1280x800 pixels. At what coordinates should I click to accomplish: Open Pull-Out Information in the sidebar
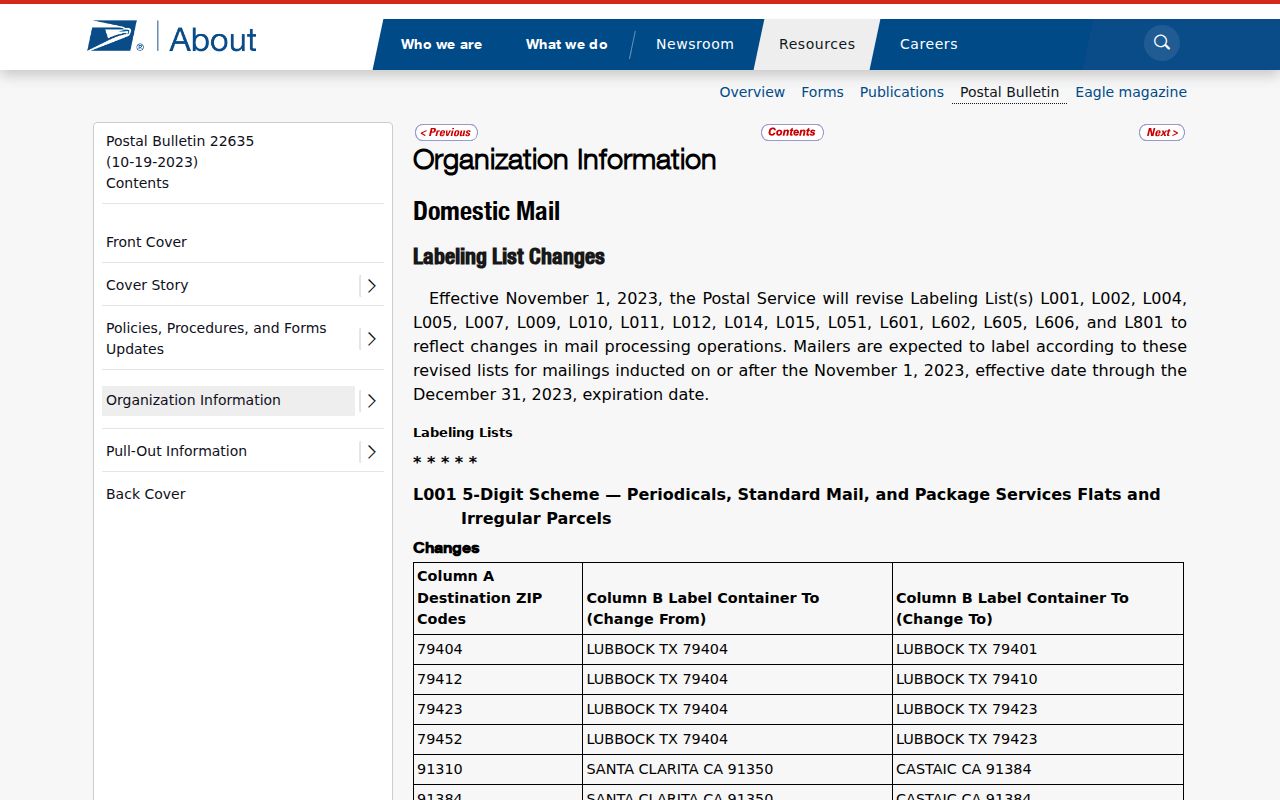pos(176,451)
